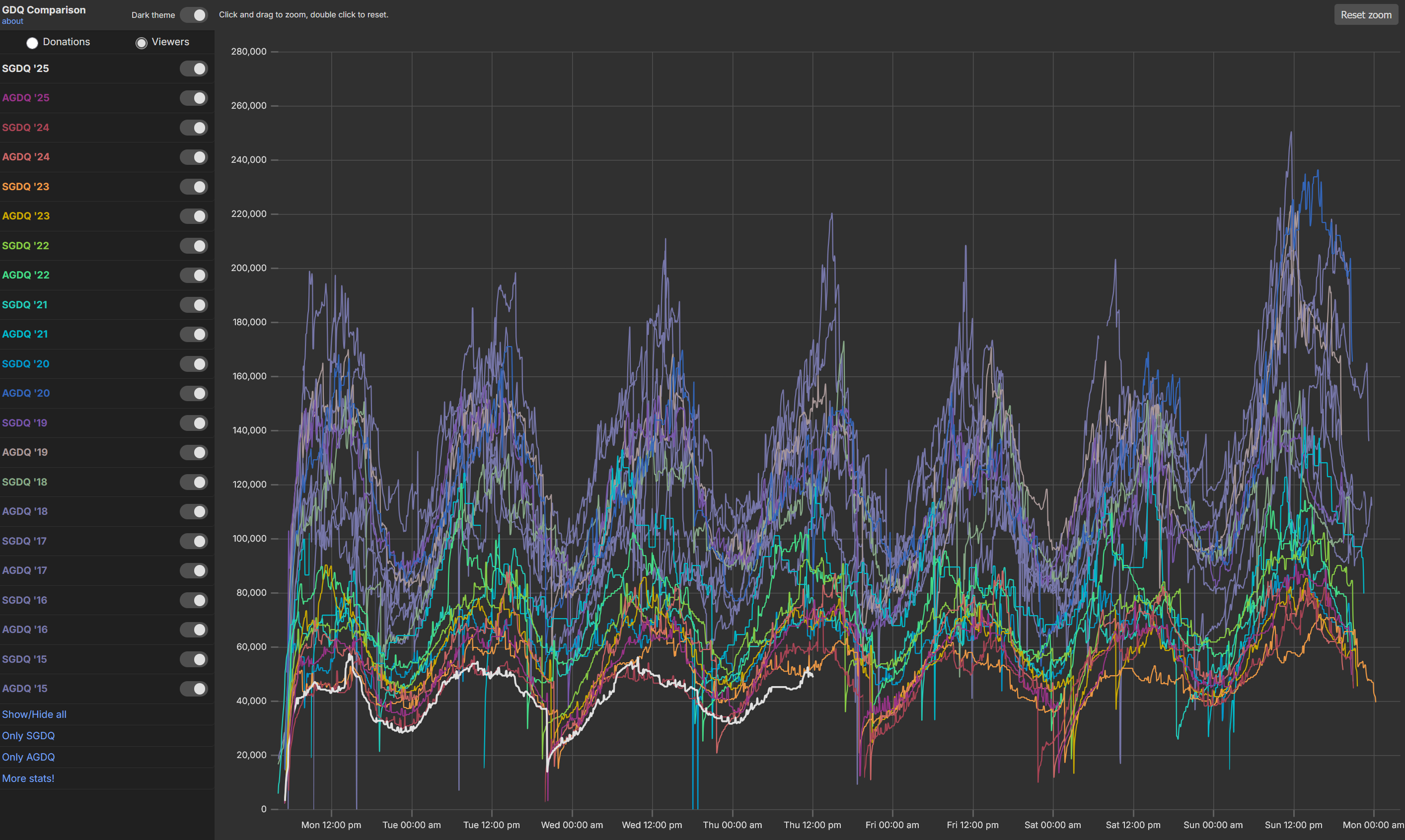The height and width of the screenshot is (840, 1405).
Task: Click the 280,000 y-axis label
Action: pos(248,52)
